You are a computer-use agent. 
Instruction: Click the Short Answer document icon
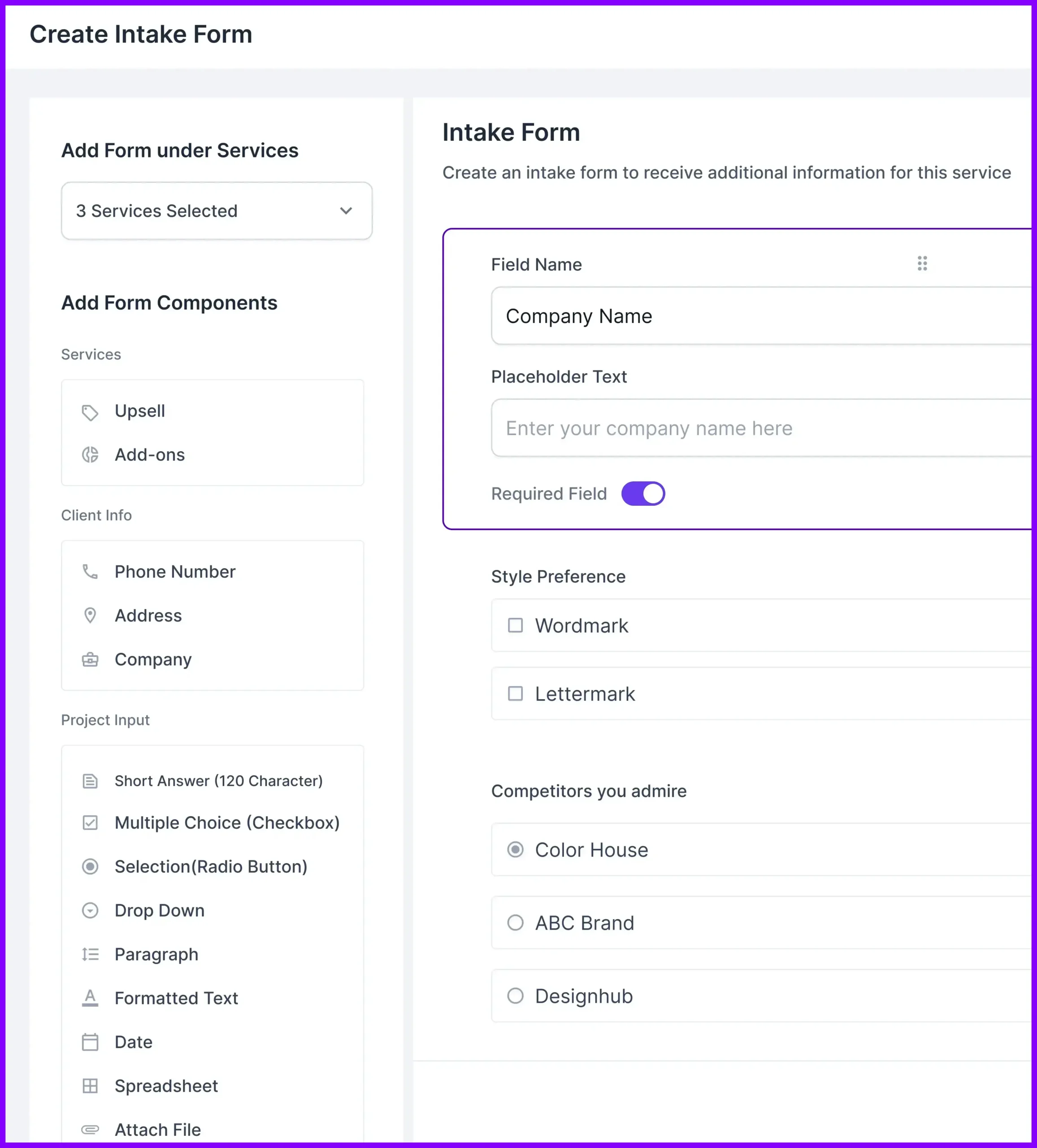click(90, 781)
